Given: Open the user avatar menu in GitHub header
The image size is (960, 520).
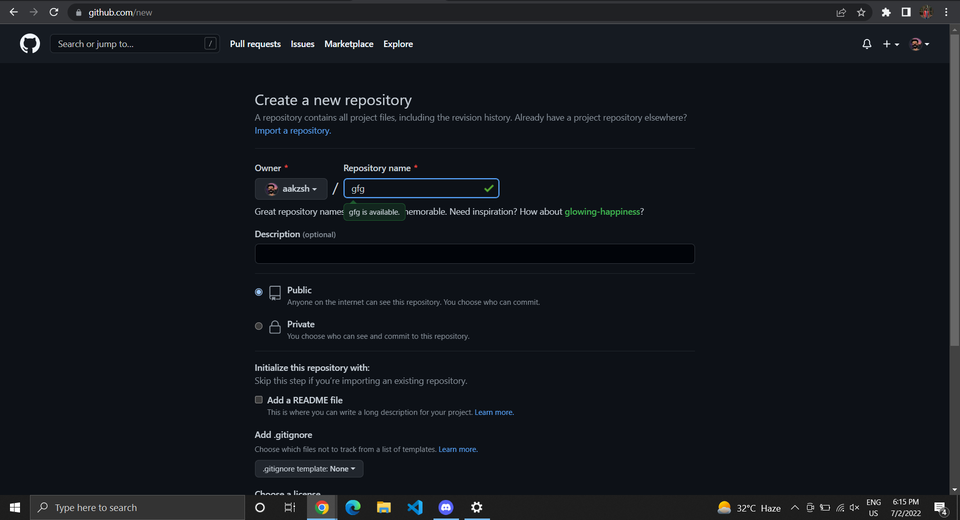Looking at the screenshot, I should tap(919, 44).
